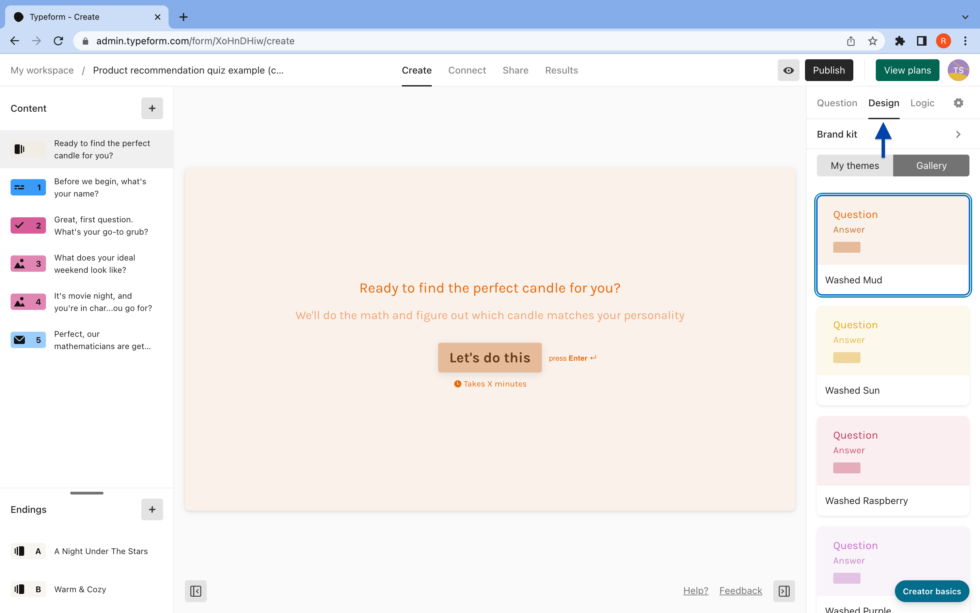This screenshot has width=980, height=613.
Task: Select the Gallery toggle option
Action: (x=930, y=165)
